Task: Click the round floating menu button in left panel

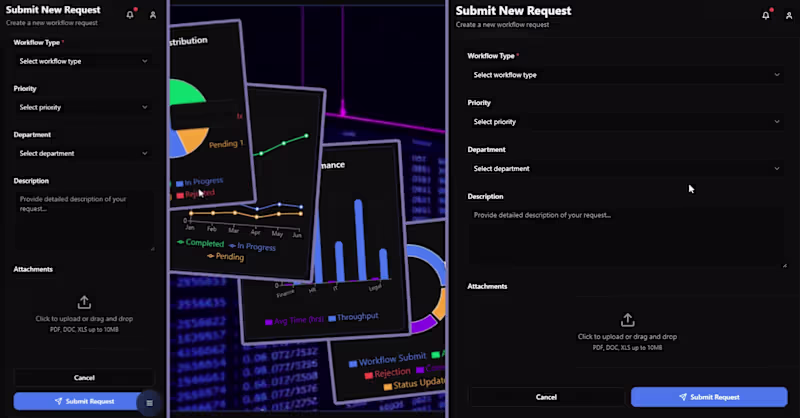Action: click(149, 403)
